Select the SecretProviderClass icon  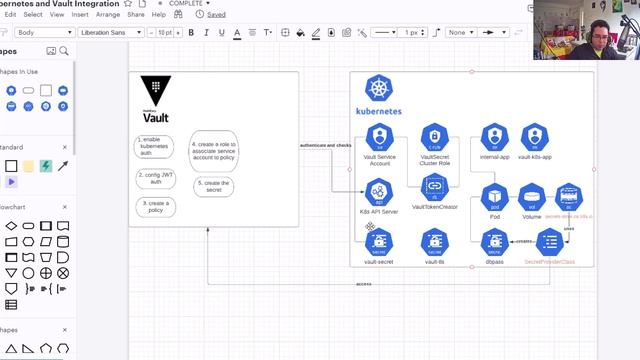tap(550, 242)
